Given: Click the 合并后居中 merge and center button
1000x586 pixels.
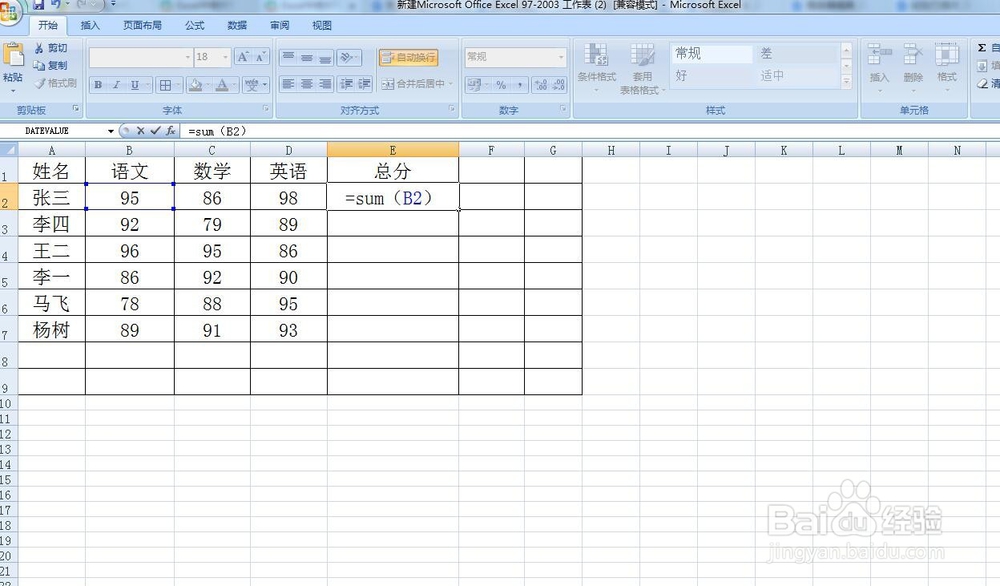Looking at the screenshot, I should pyautogui.click(x=413, y=84).
